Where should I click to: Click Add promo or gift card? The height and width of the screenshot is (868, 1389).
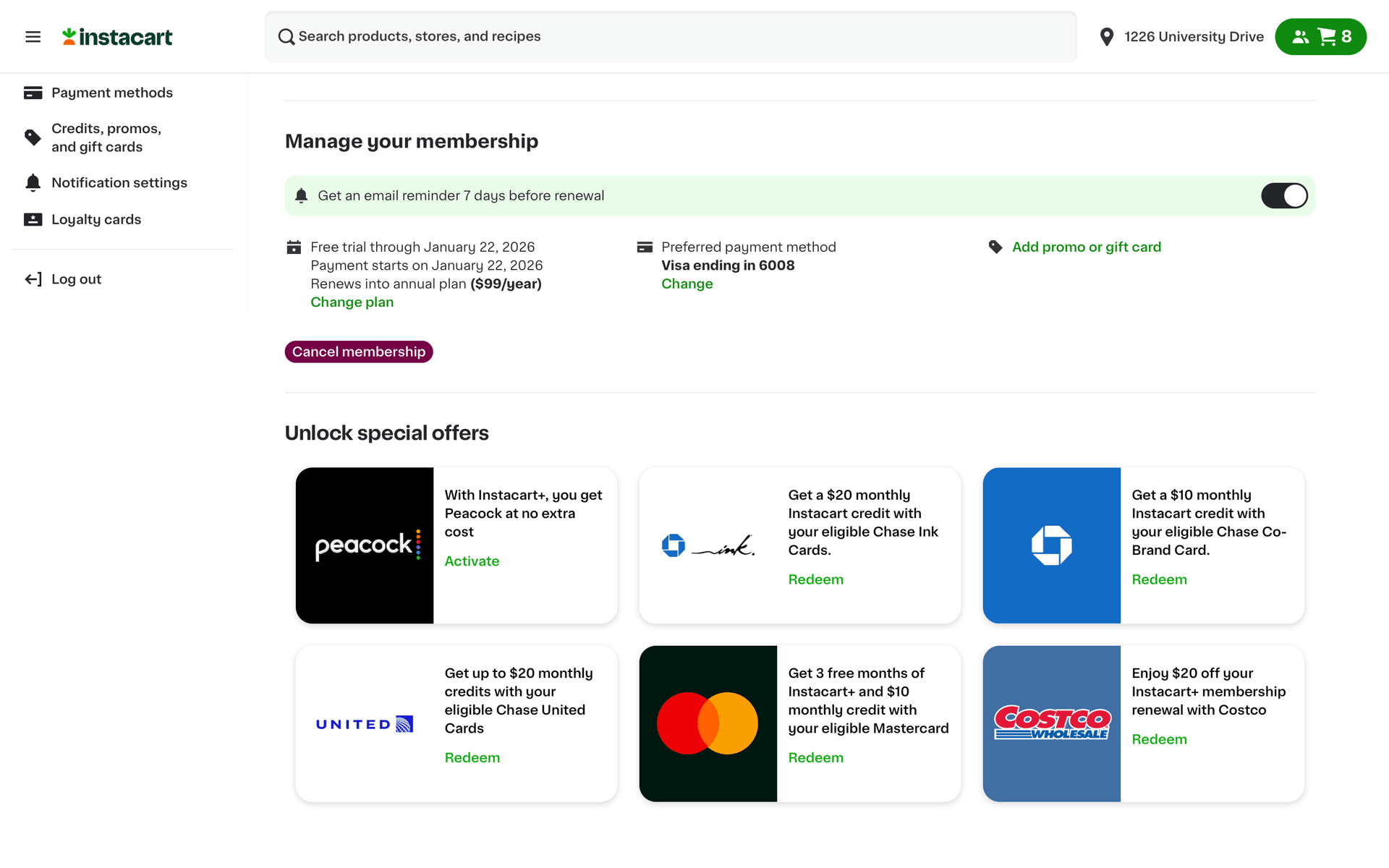(x=1087, y=247)
